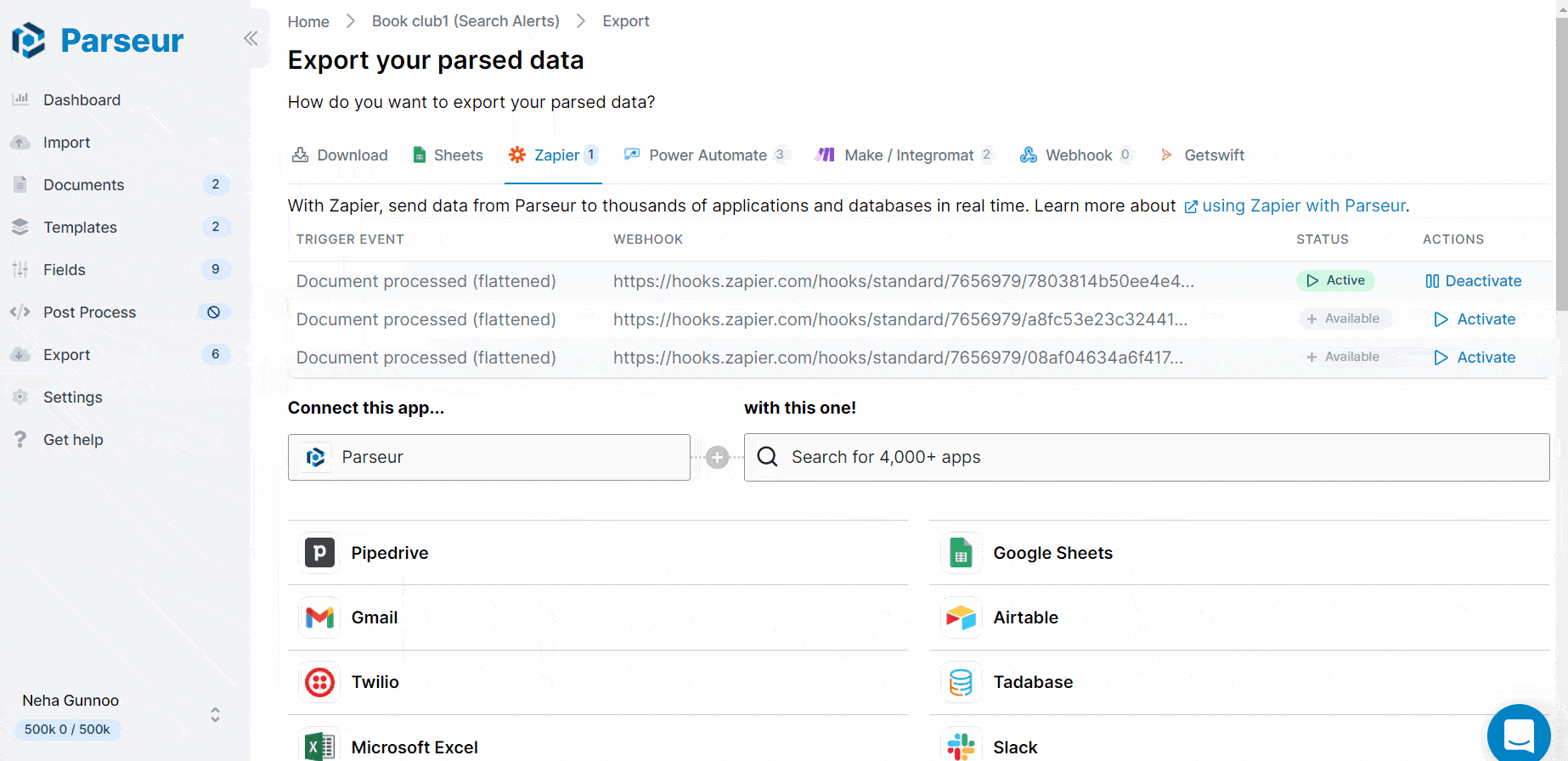The width and height of the screenshot is (1568, 761).
Task: Open Templates in the sidebar
Action: coord(80,228)
